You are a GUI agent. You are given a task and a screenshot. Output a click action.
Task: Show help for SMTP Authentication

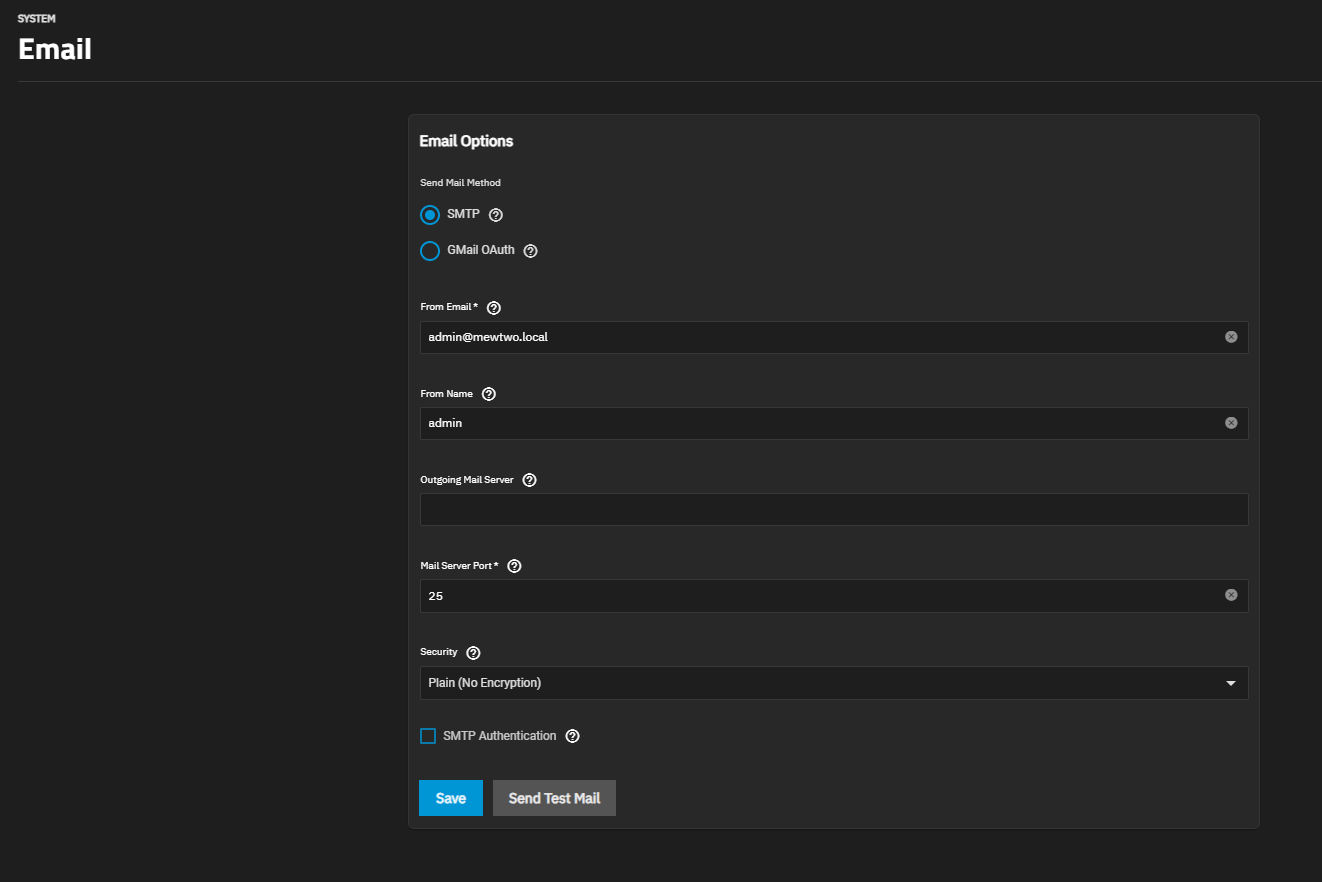[x=573, y=736]
